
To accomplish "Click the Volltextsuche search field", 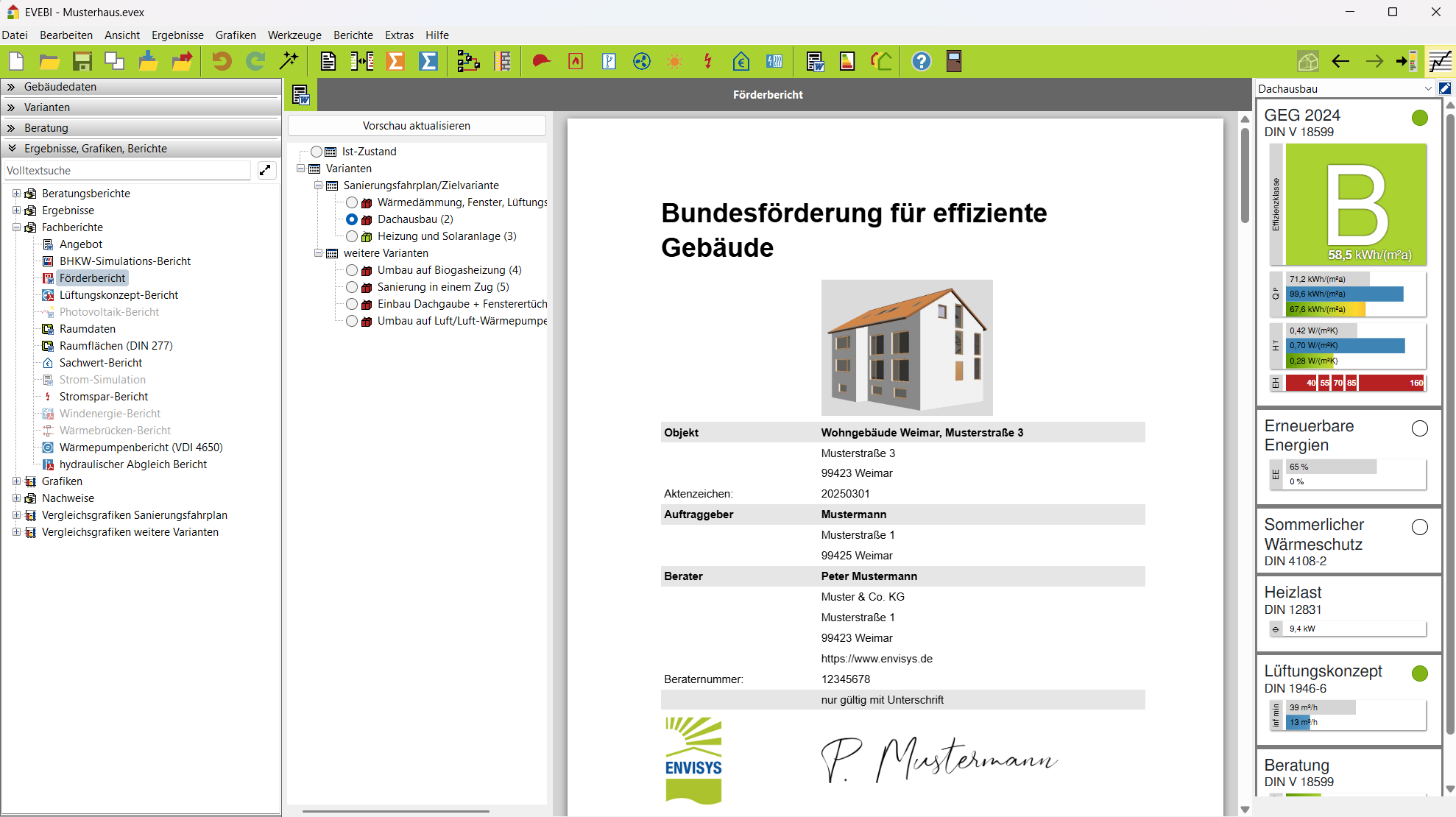I will [127, 171].
